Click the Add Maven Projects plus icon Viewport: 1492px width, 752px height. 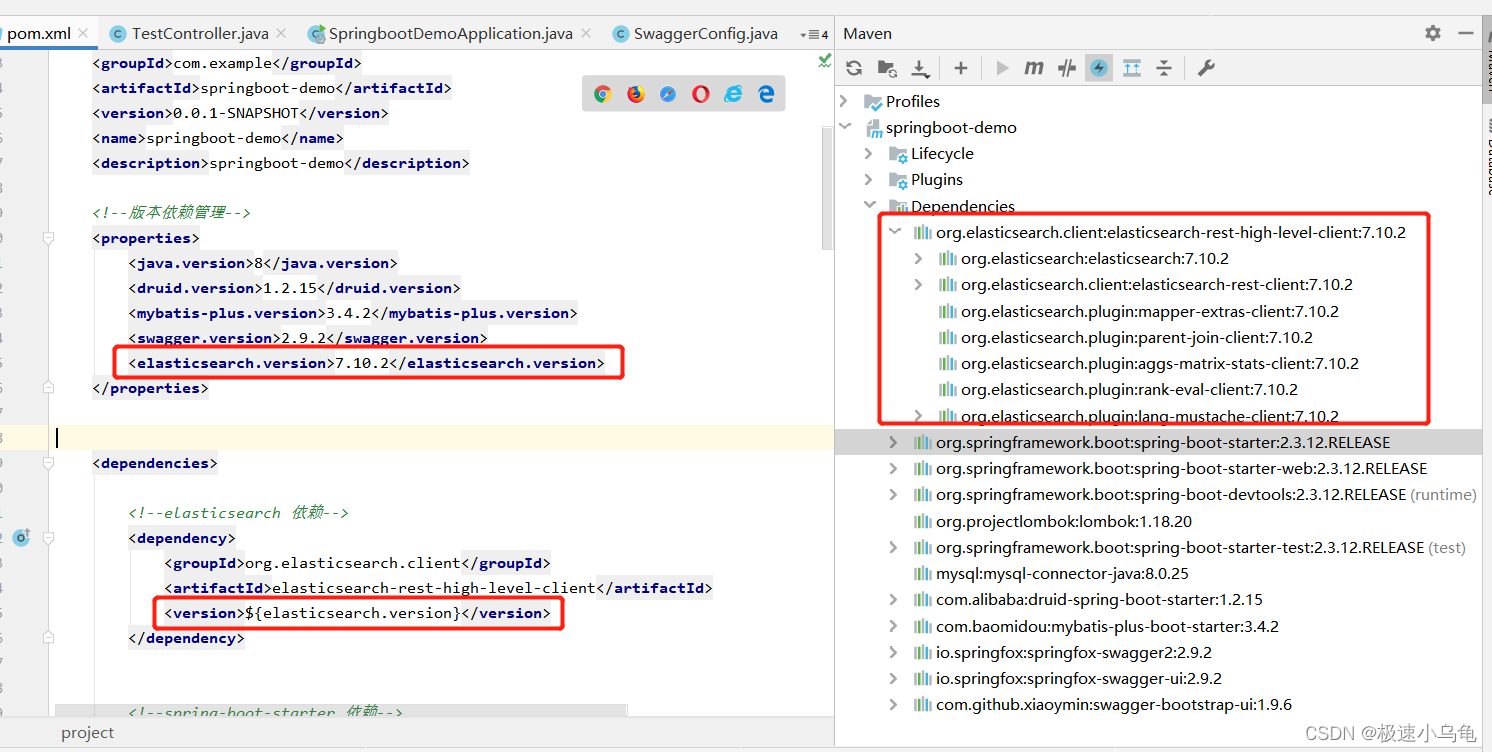click(x=960, y=68)
